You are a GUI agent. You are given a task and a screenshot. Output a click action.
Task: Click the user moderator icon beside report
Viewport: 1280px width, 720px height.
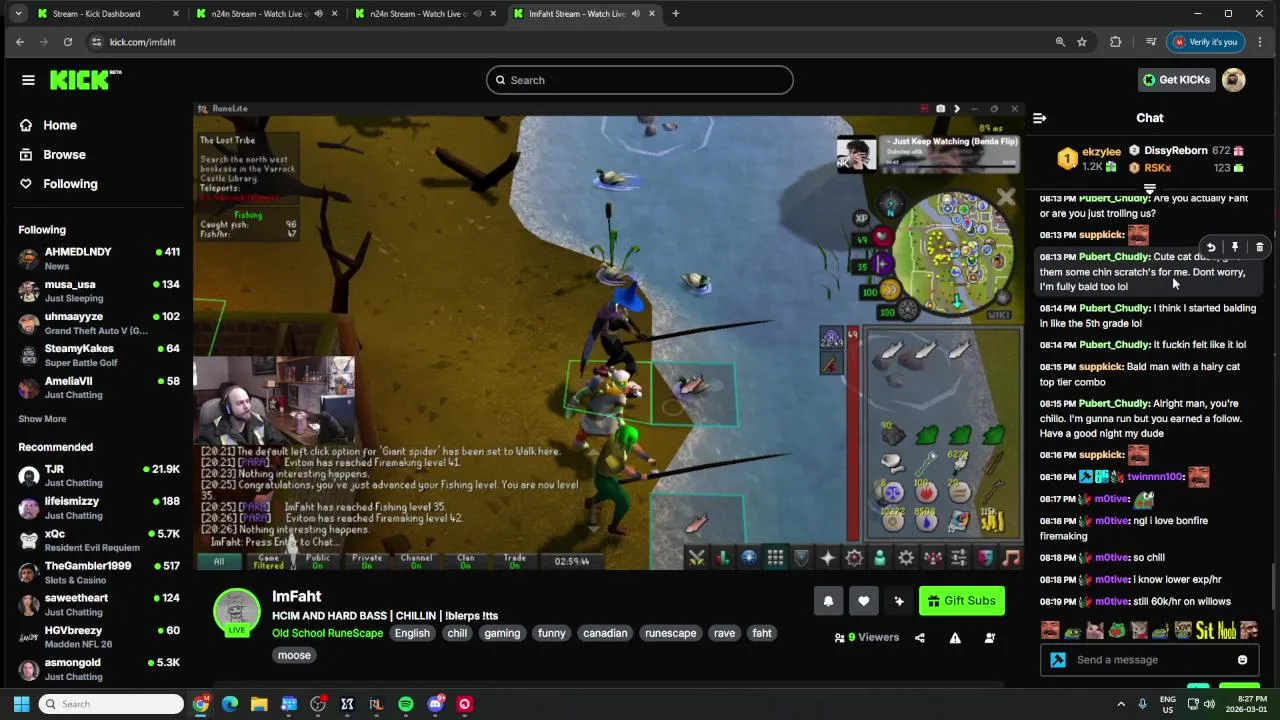coord(990,638)
